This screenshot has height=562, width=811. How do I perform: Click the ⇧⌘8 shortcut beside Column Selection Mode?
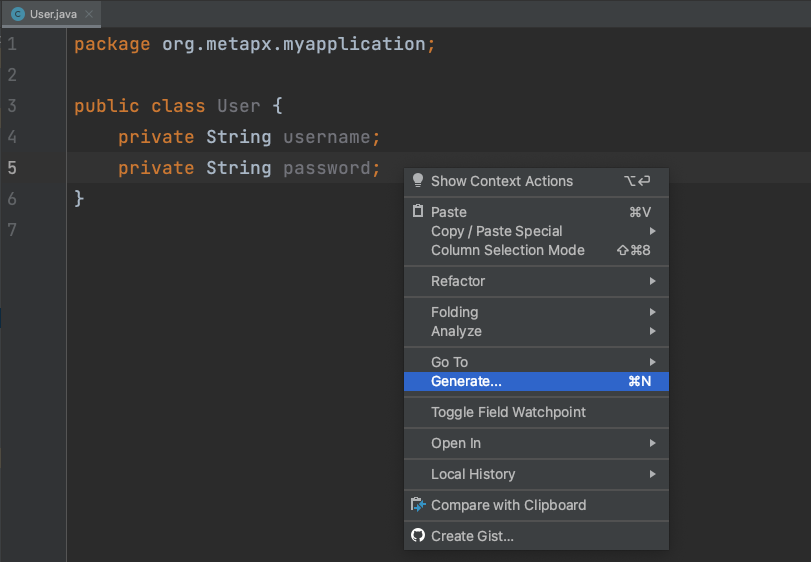click(634, 250)
